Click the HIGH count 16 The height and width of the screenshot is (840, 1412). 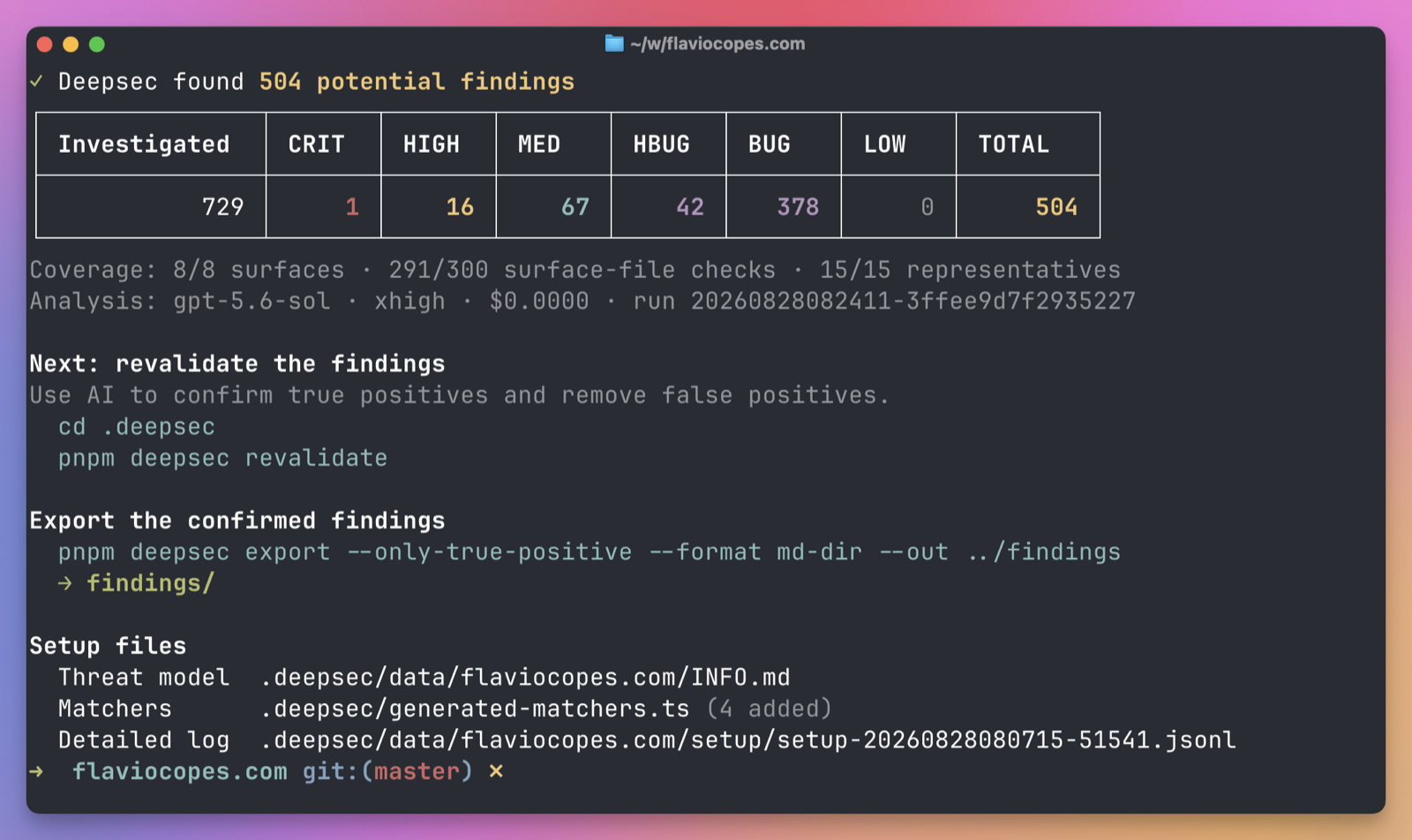click(x=460, y=206)
